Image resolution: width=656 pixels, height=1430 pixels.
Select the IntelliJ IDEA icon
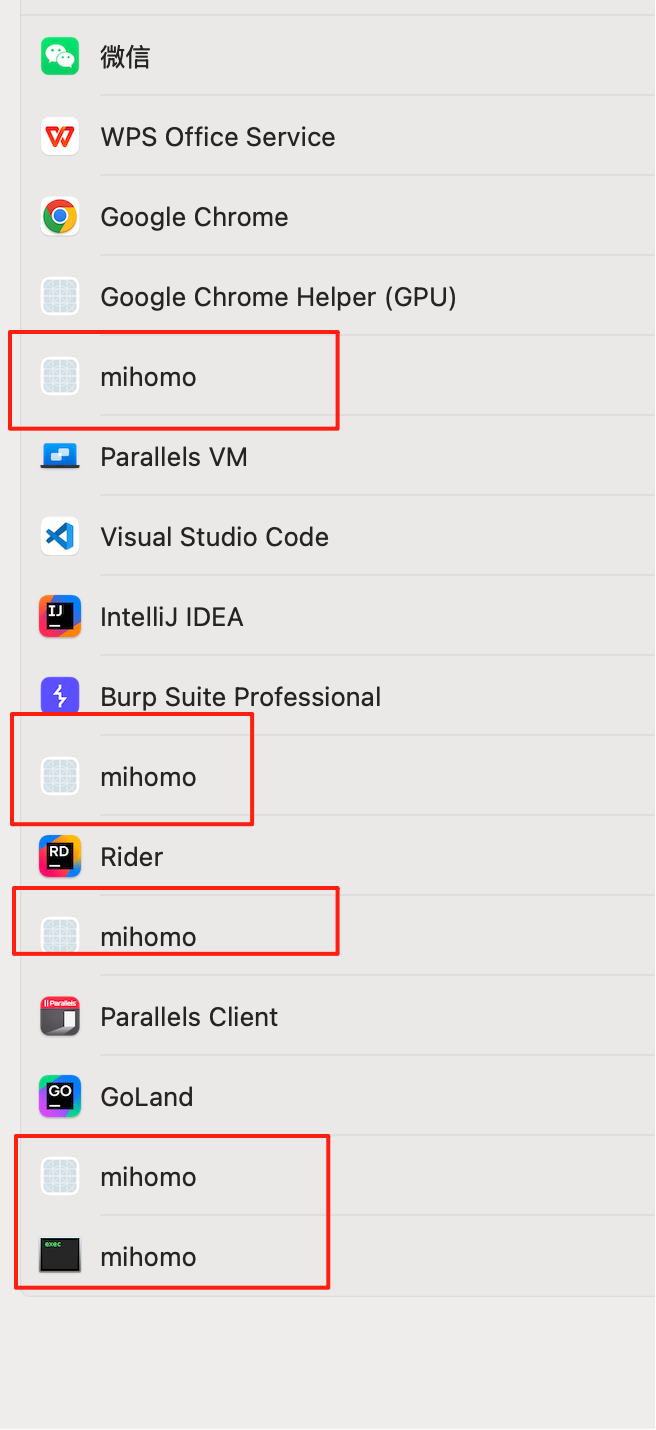pyautogui.click(x=60, y=616)
